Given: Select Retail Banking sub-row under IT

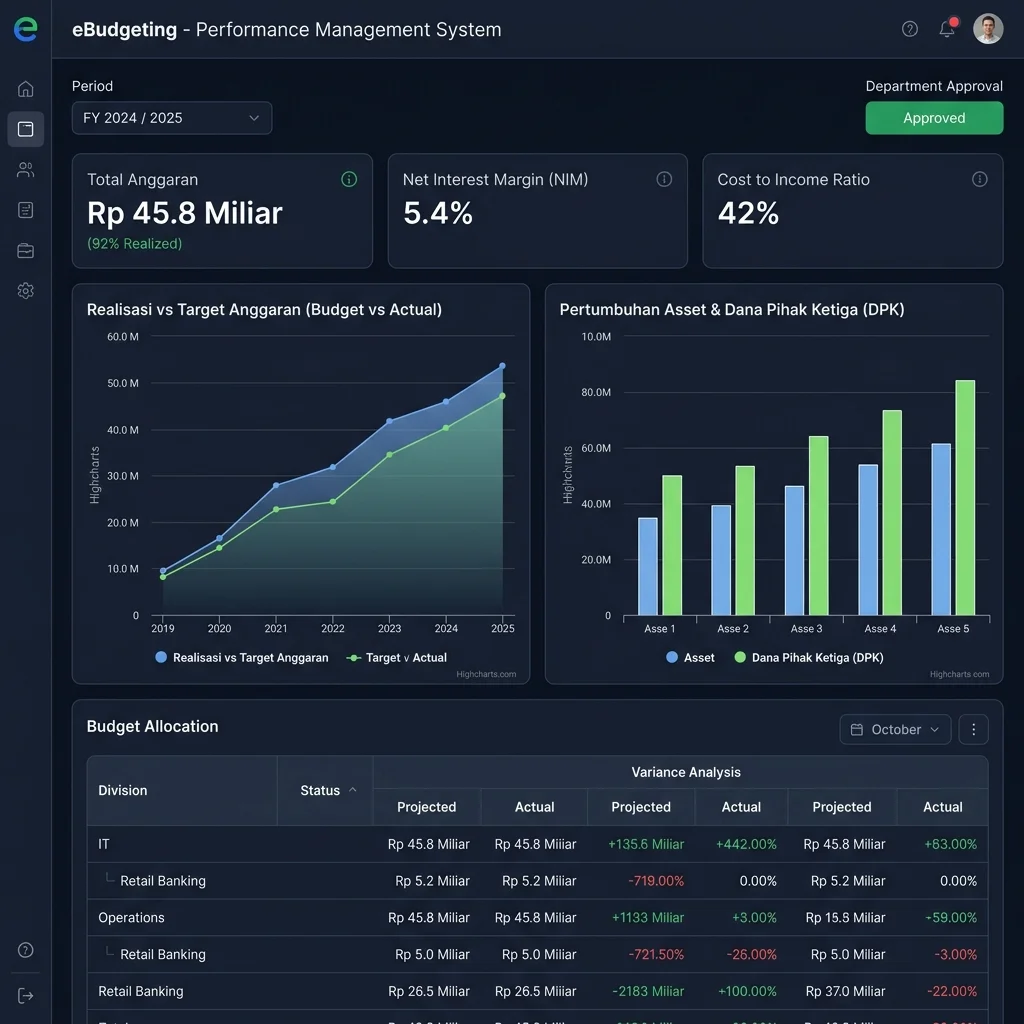Looking at the screenshot, I should [x=537, y=881].
